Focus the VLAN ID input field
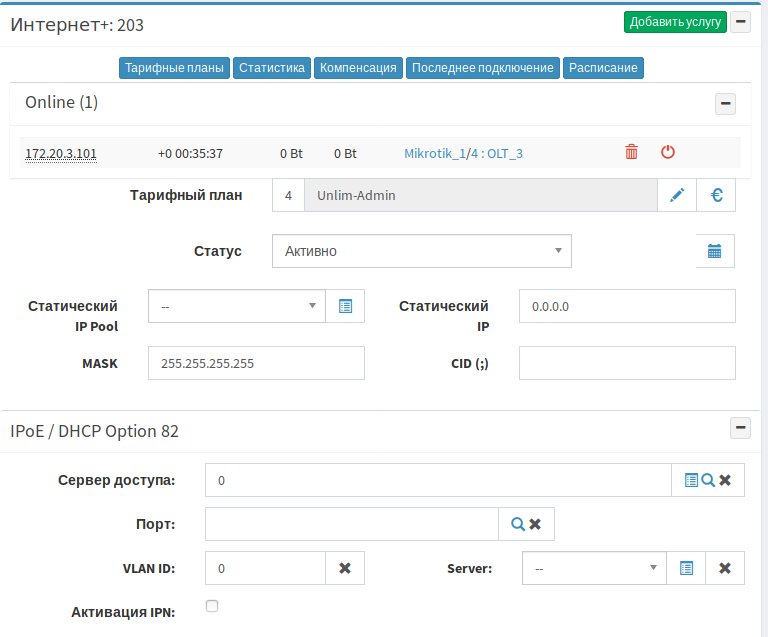The height and width of the screenshot is (637, 768). tap(265, 568)
